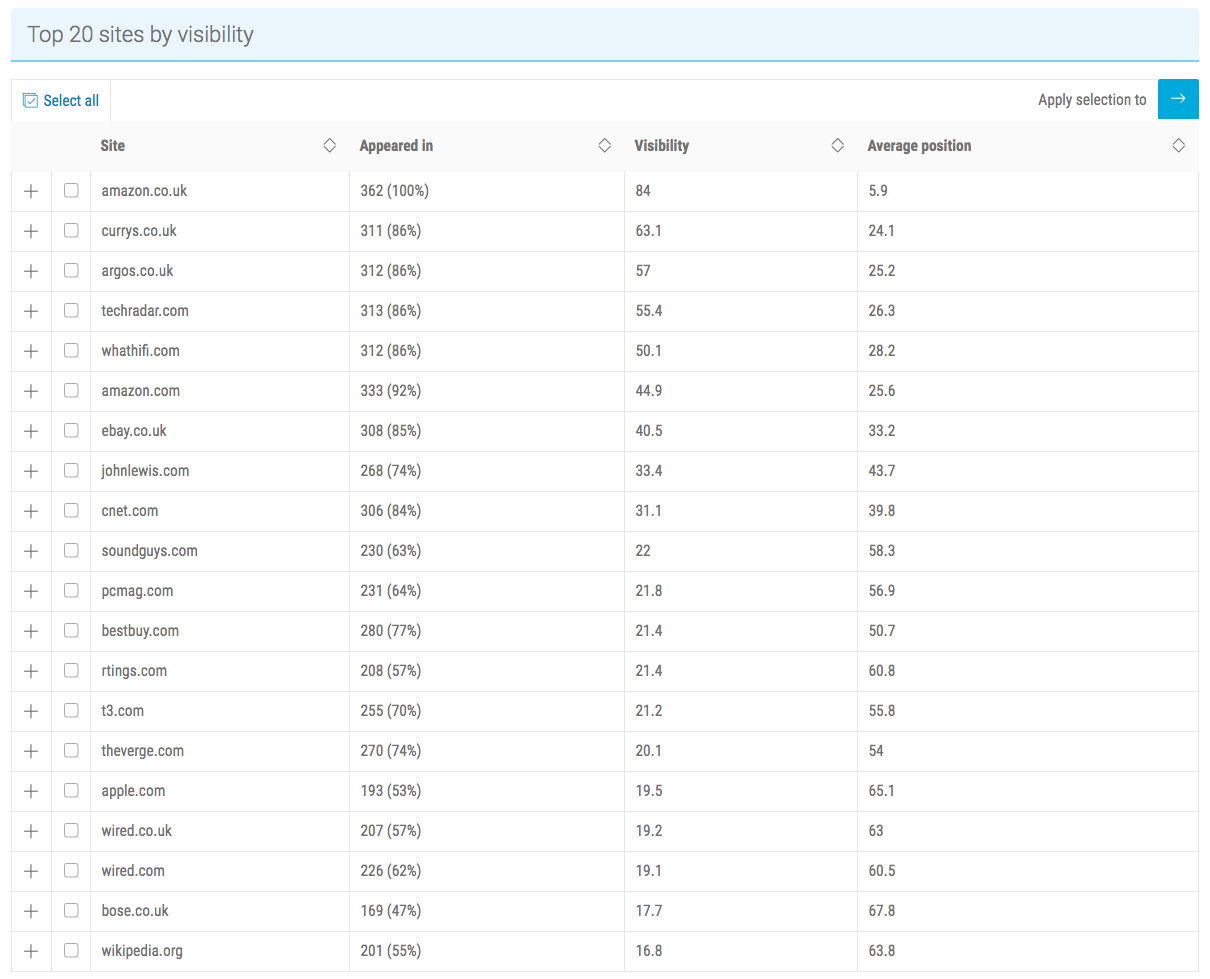The height and width of the screenshot is (979, 1210).
Task: Click Select all
Action: click(x=61, y=100)
